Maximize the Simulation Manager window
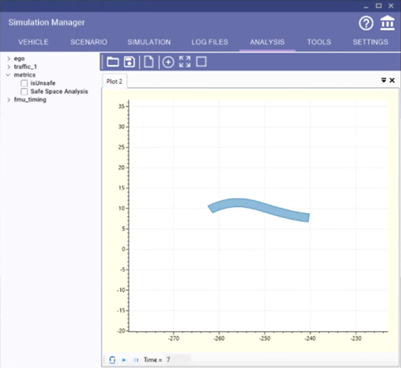 [379, 6]
